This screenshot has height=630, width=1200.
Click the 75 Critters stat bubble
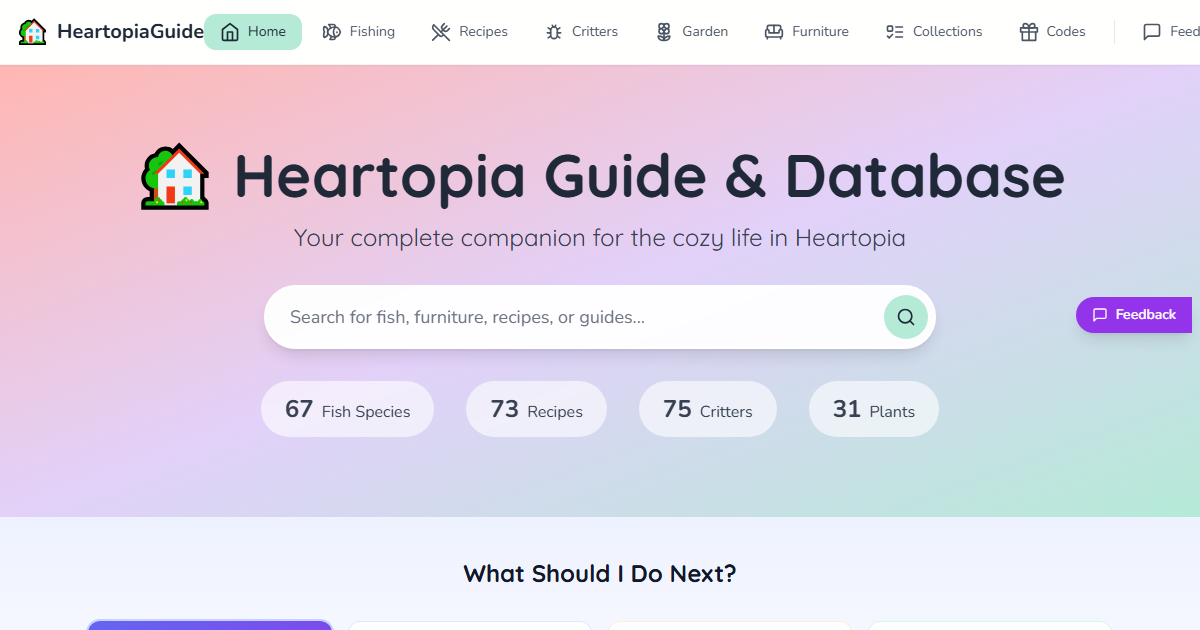[x=707, y=409]
